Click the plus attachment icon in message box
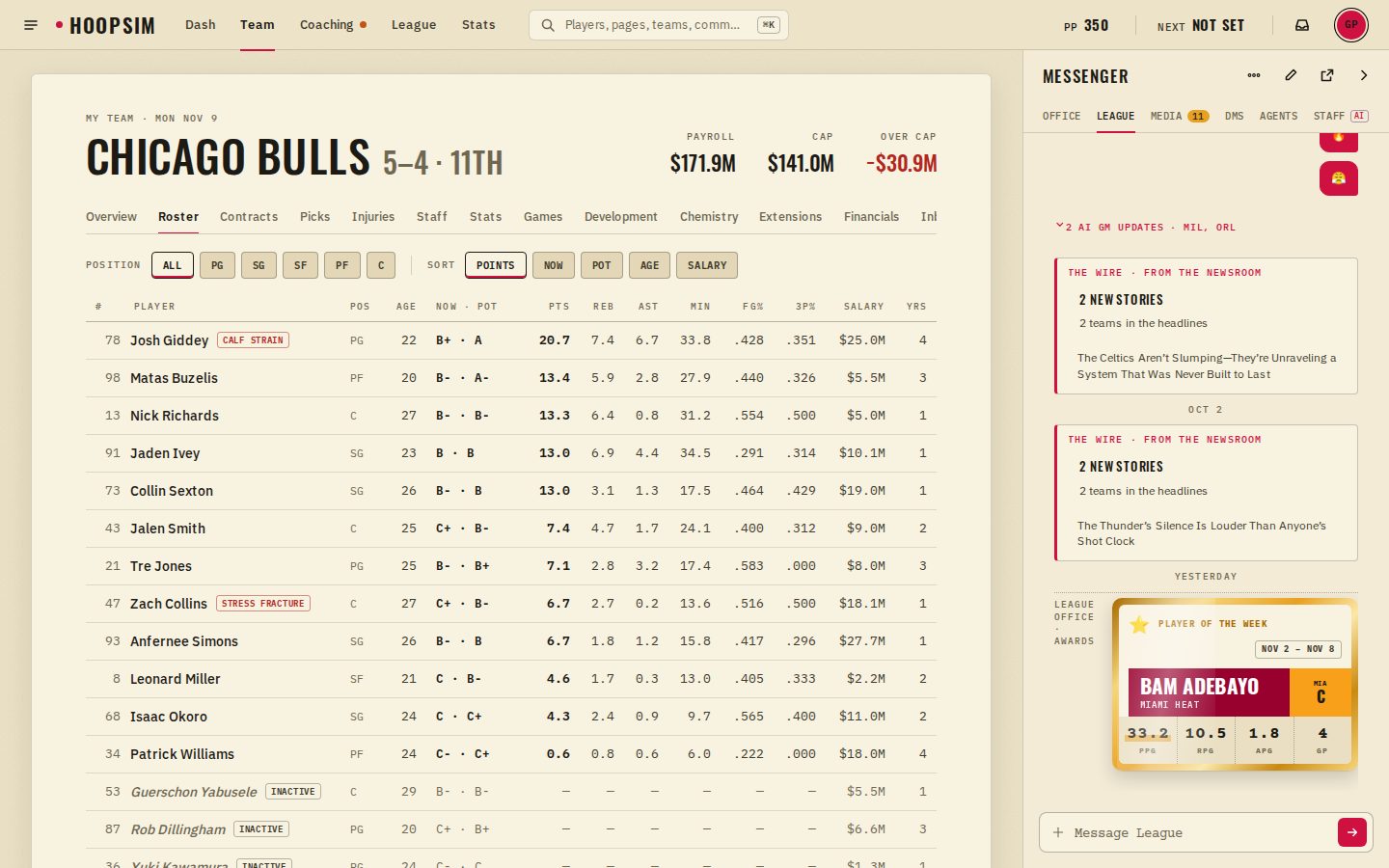Screen dimensions: 1389x868 (x=1058, y=832)
